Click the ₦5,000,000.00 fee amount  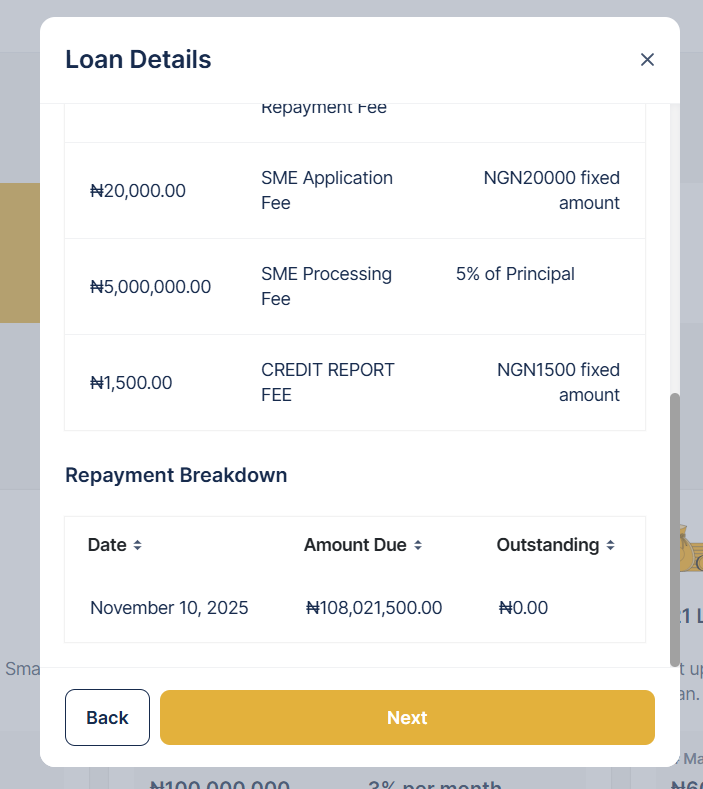coord(150,287)
